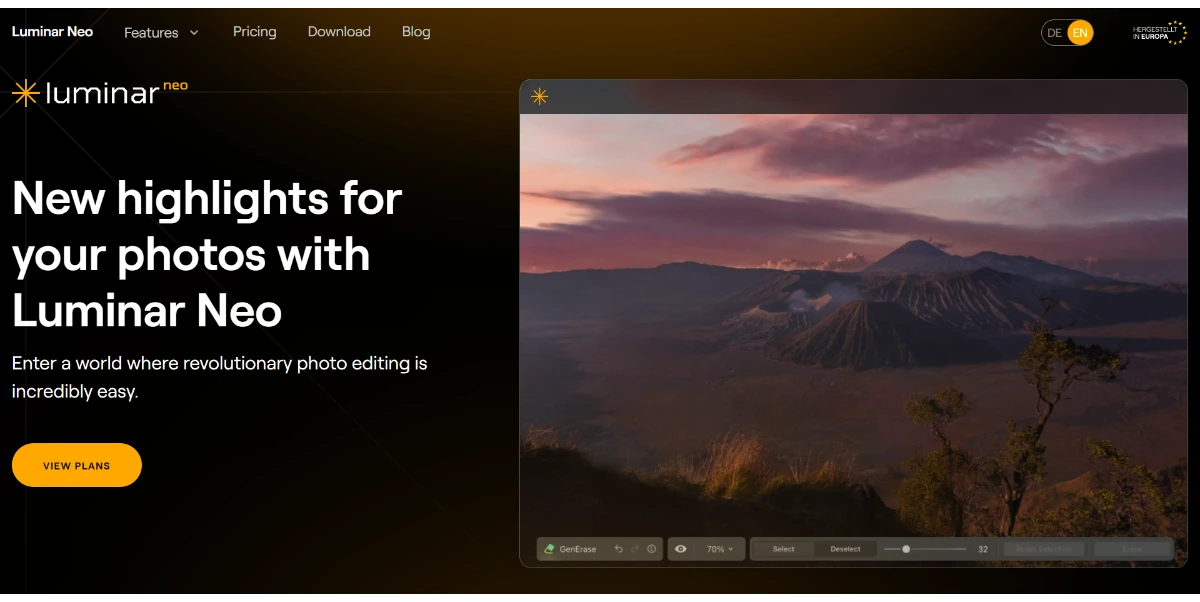Click the Select button in the toolbar
The height and width of the screenshot is (602, 1200).
click(784, 549)
